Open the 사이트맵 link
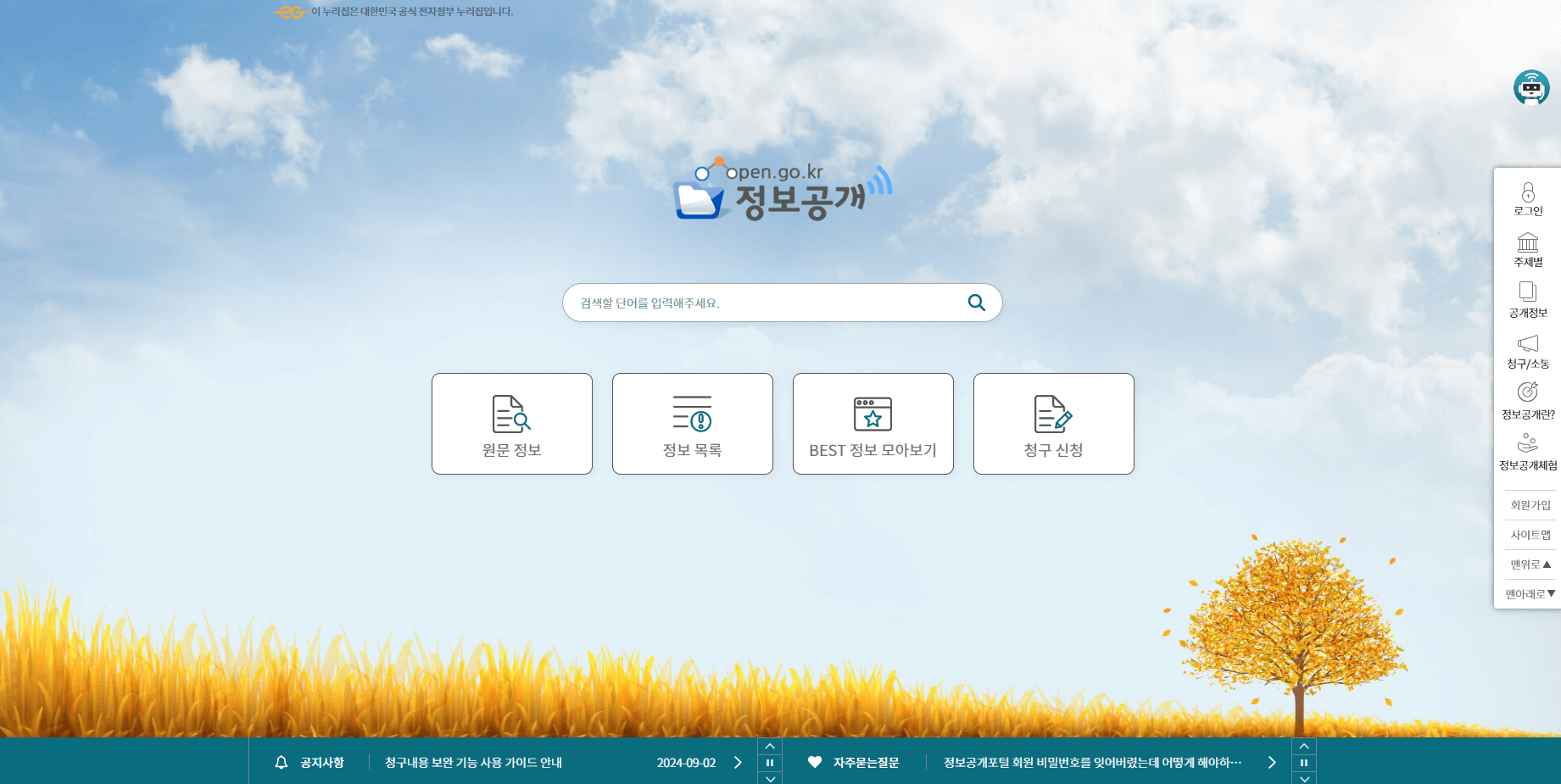 pos(1530,535)
